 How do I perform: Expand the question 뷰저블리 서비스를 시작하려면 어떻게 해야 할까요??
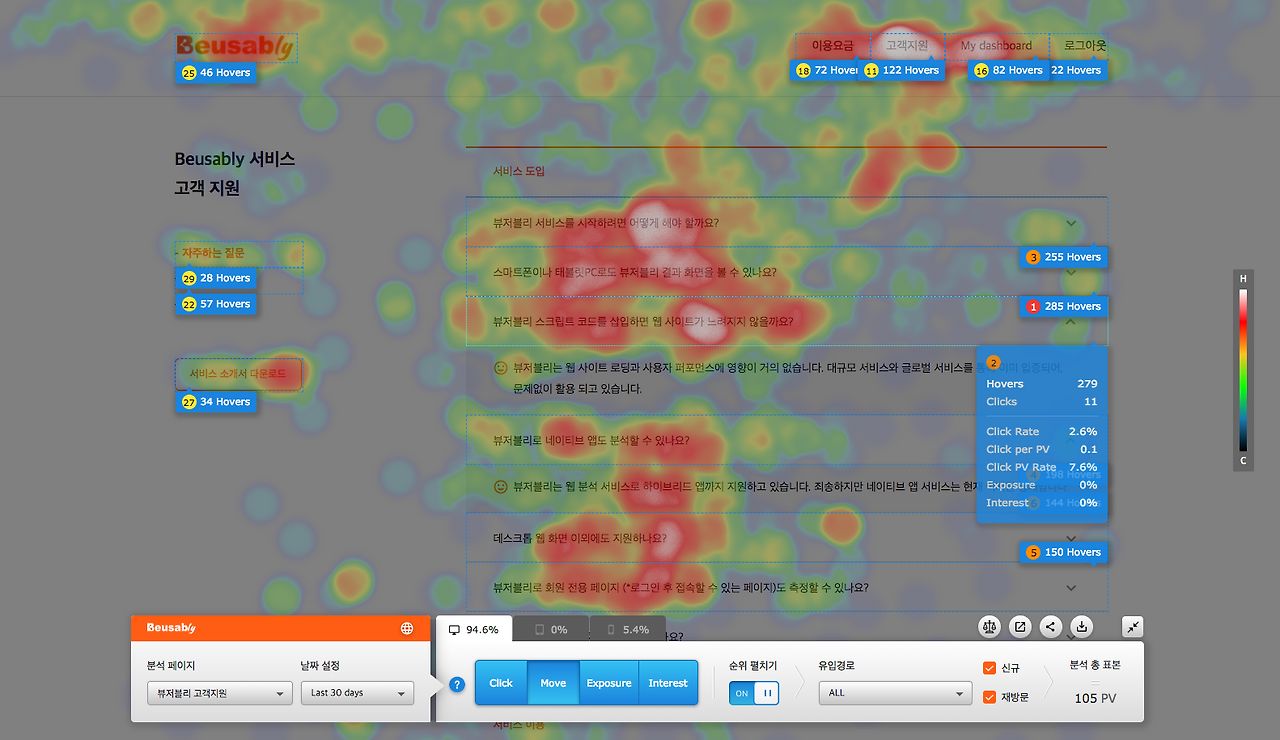(787, 222)
